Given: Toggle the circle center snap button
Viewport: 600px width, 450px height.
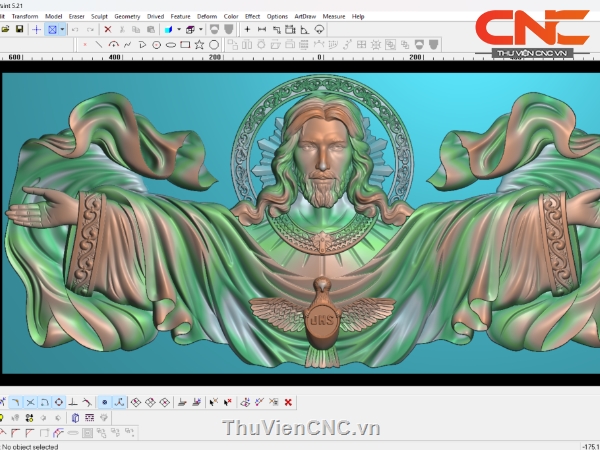Looking at the screenshot, I should [x=59, y=402].
